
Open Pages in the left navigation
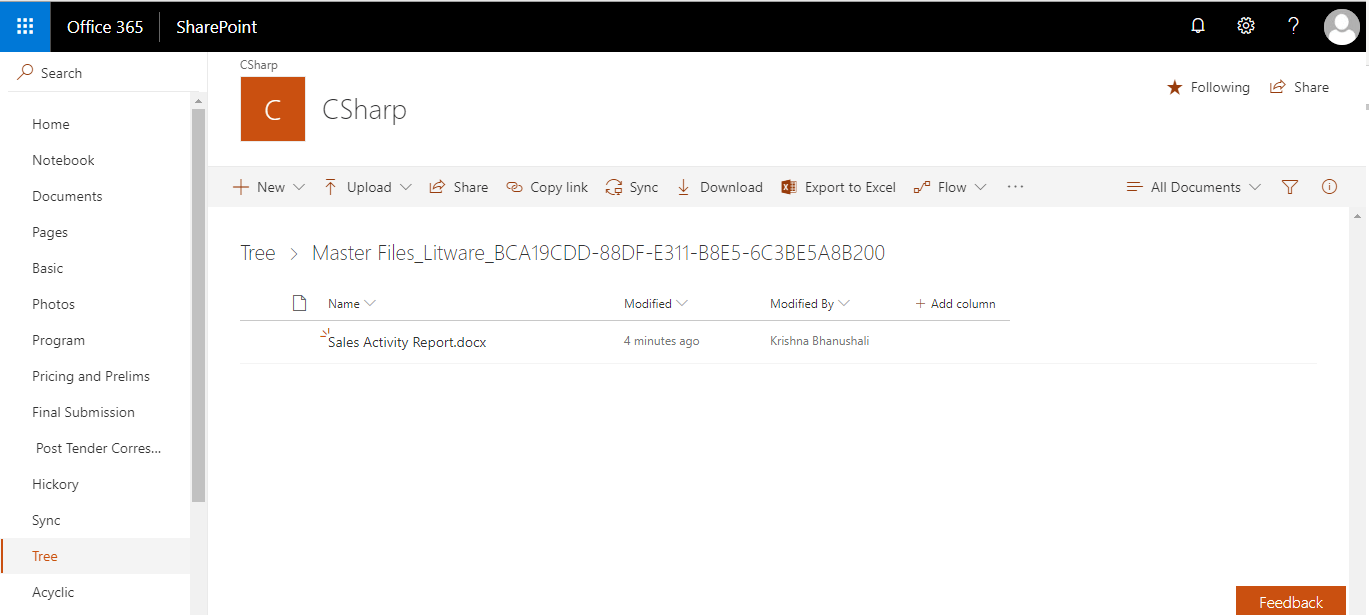click(x=50, y=232)
